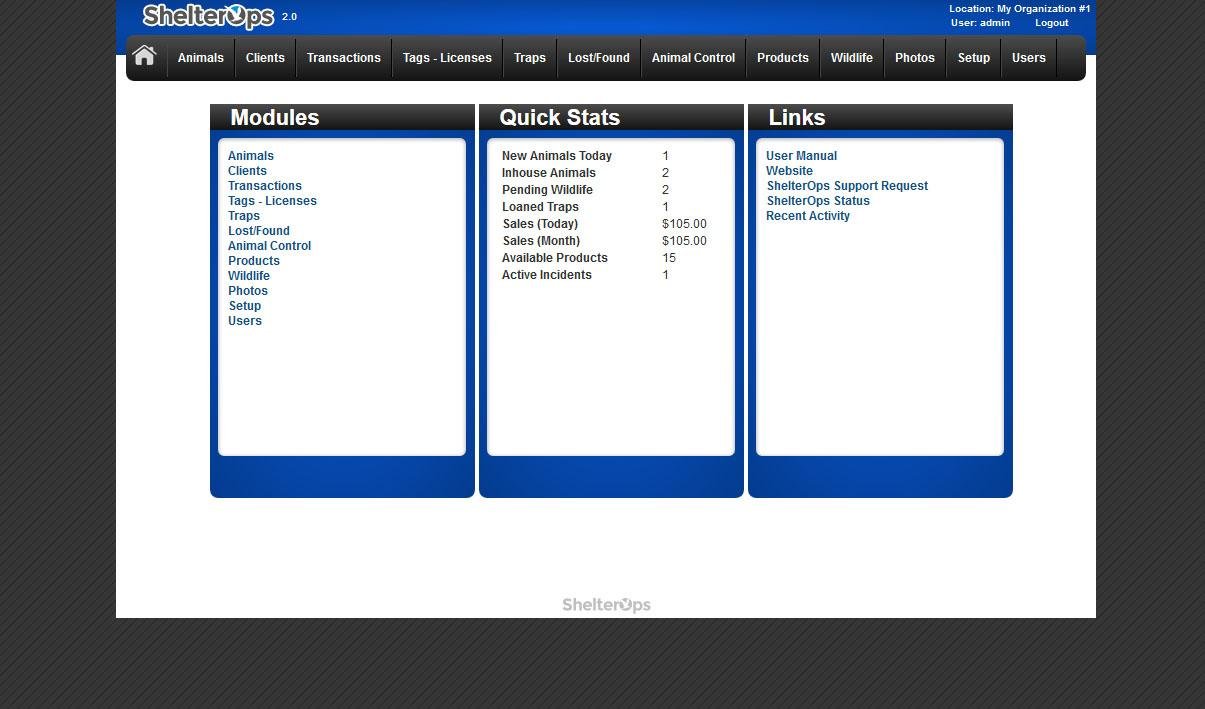The image size is (1205, 709).
Task: Click the home icon in the navigation bar
Action: point(144,55)
